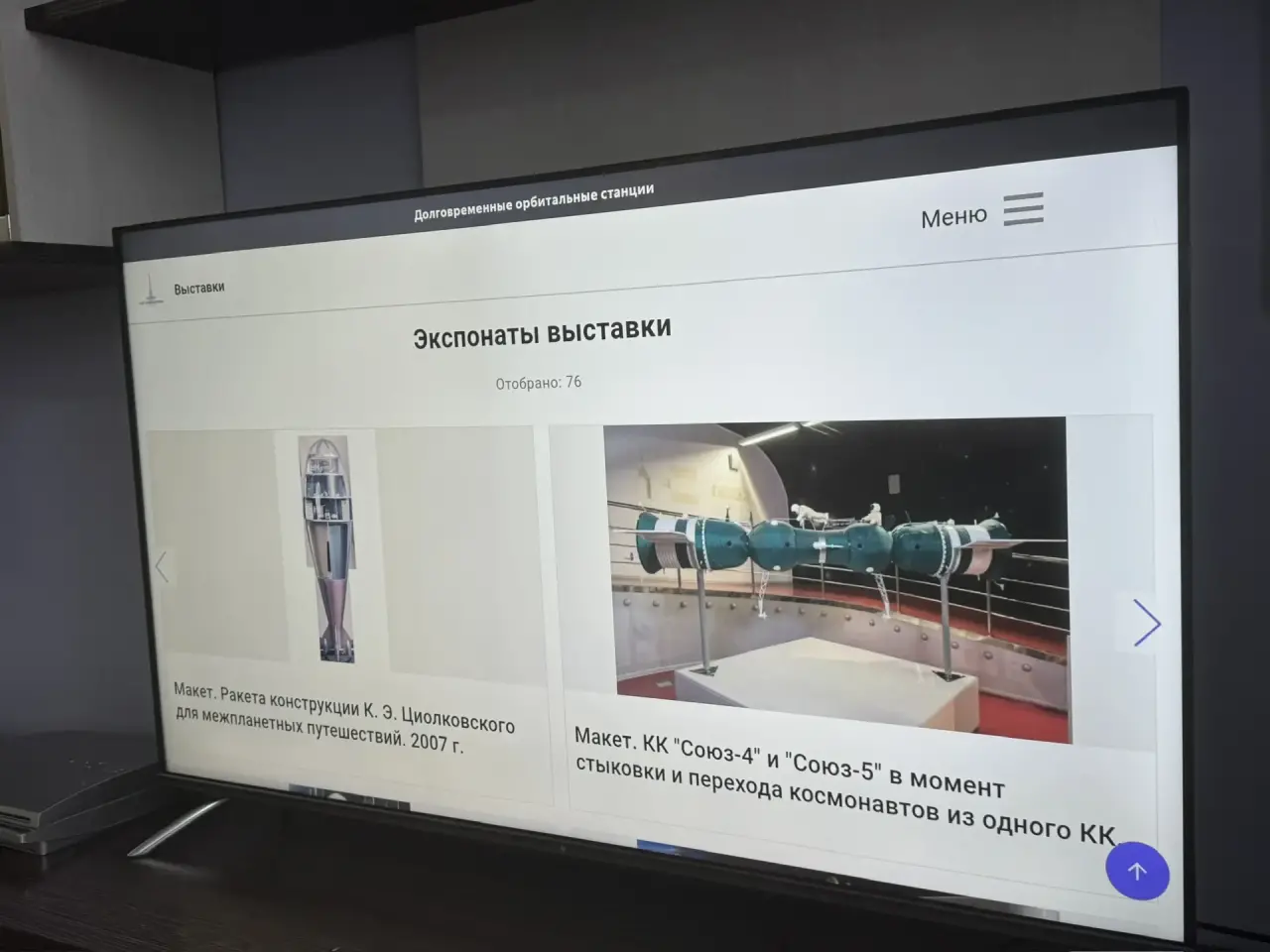This screenshot has width=1270, height=952.
Task: Go to previous exhibit with left chevron
Action: 163,567
